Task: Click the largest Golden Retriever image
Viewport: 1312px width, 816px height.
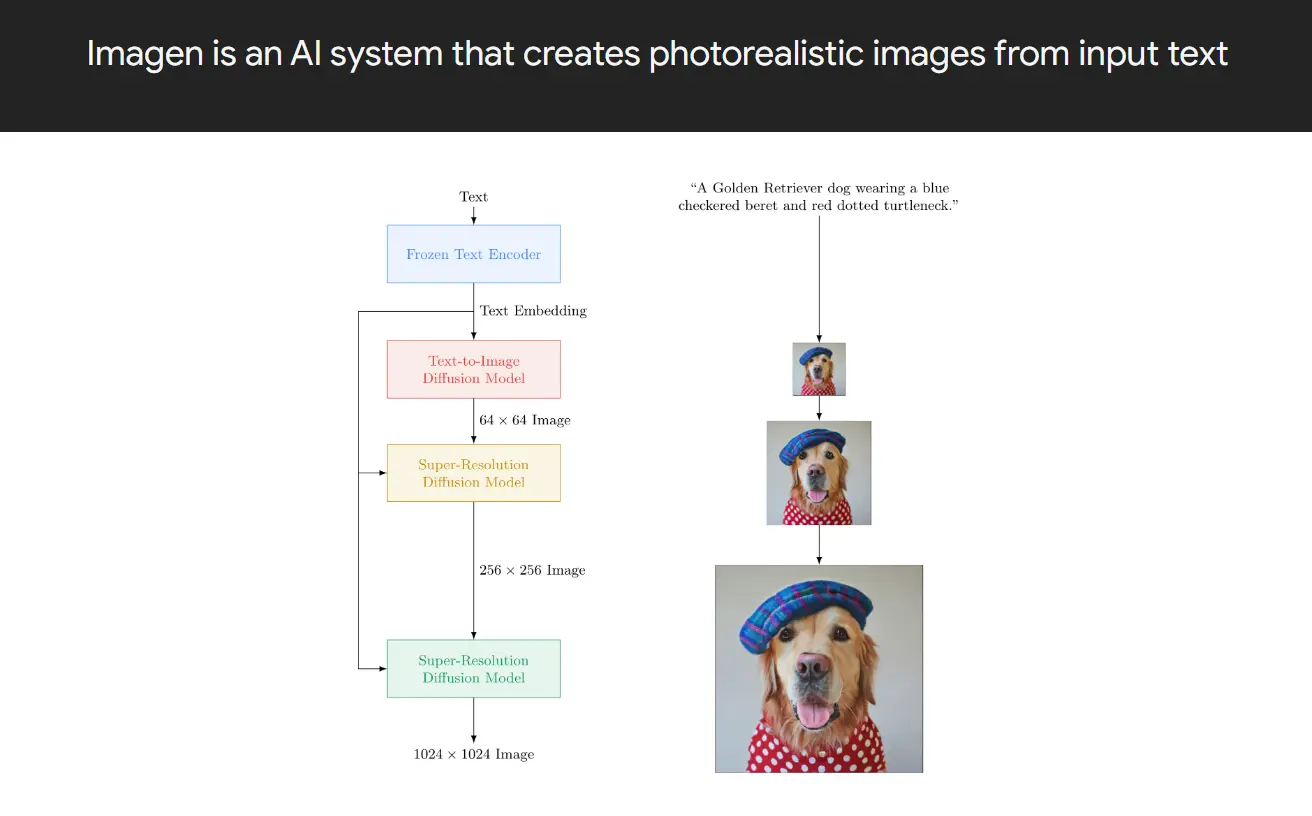Action: [819, 668]
